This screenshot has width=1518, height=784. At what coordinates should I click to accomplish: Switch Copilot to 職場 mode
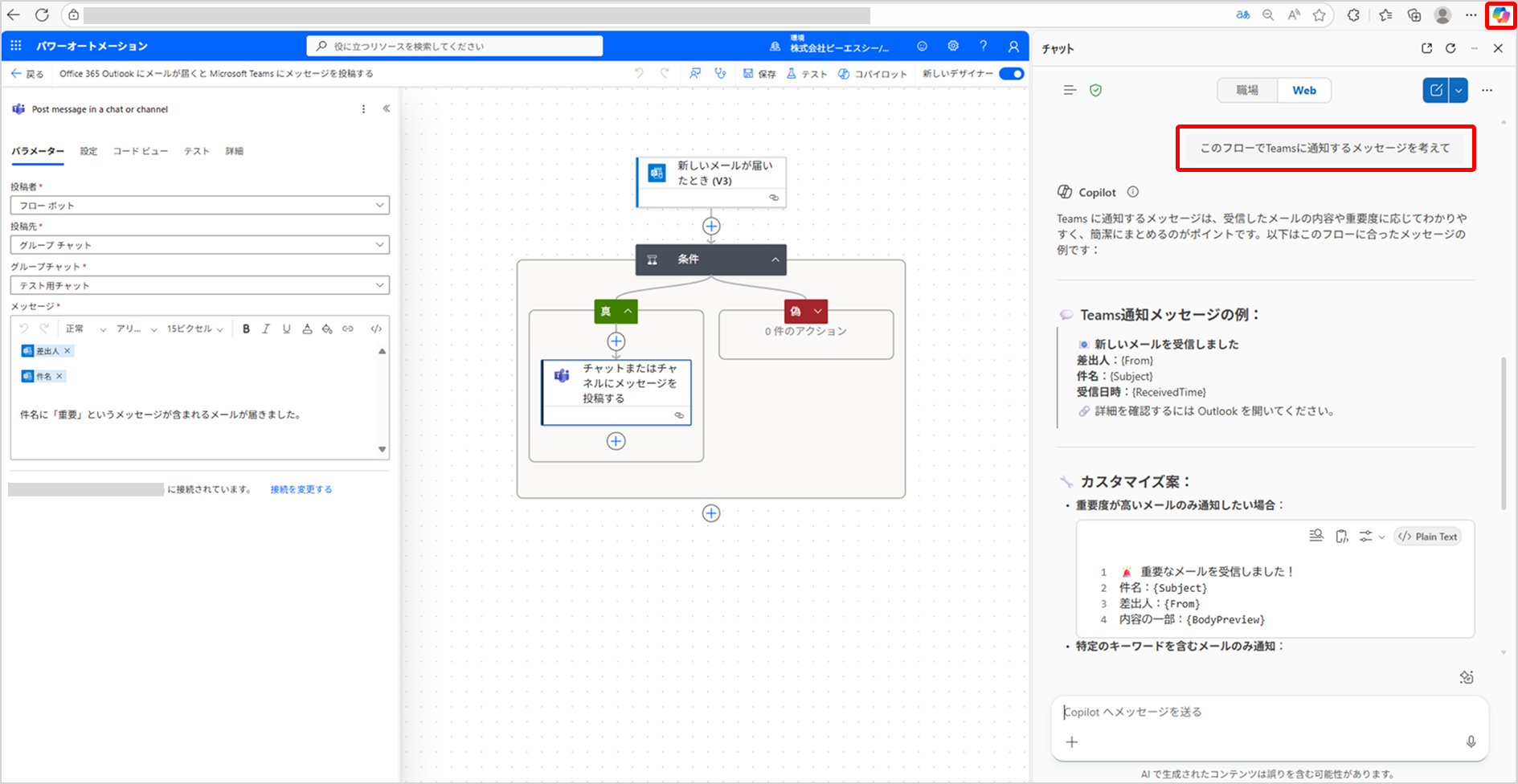coord(1247,90)
